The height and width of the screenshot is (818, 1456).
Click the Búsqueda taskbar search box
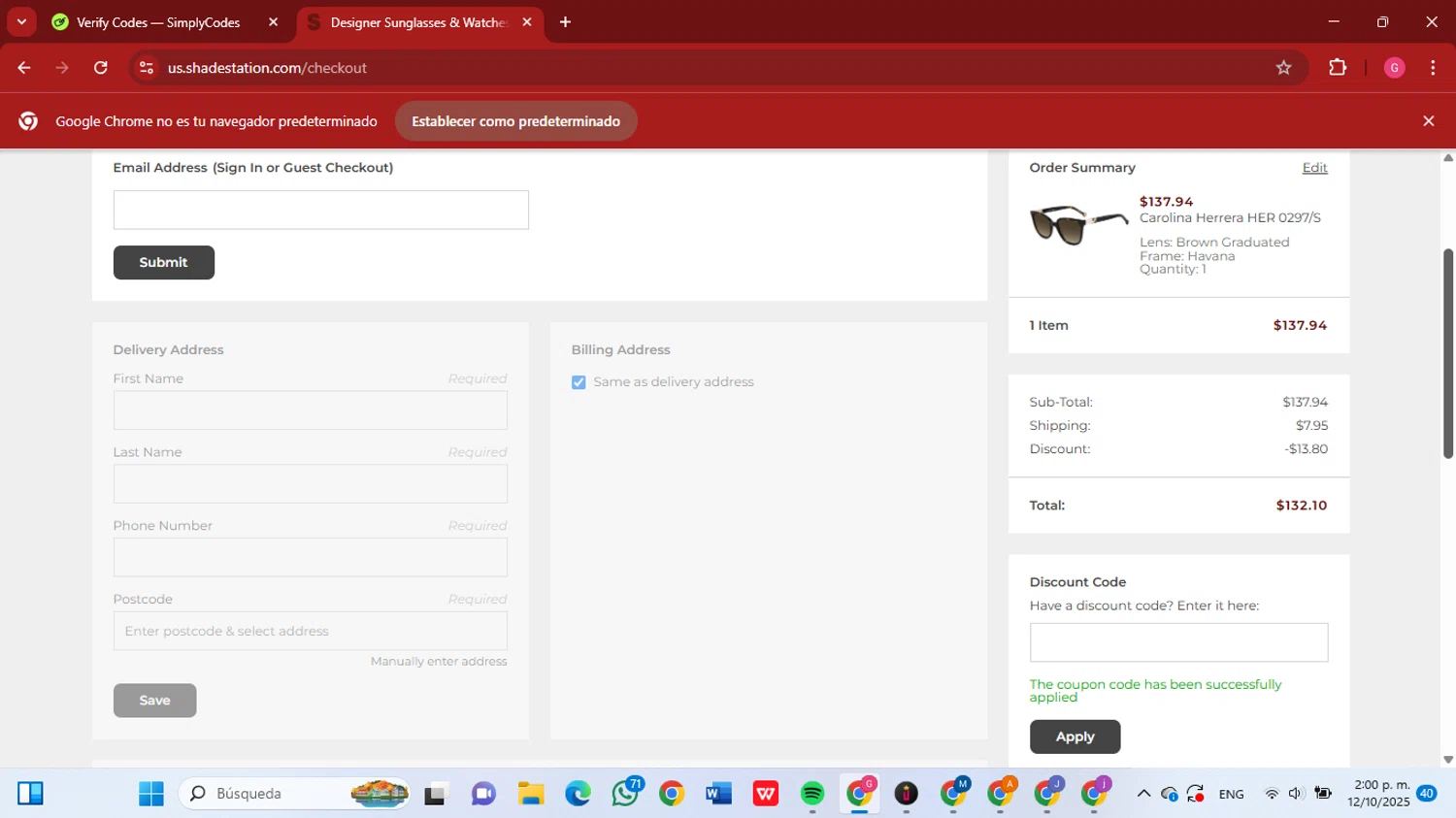point(295,794)
